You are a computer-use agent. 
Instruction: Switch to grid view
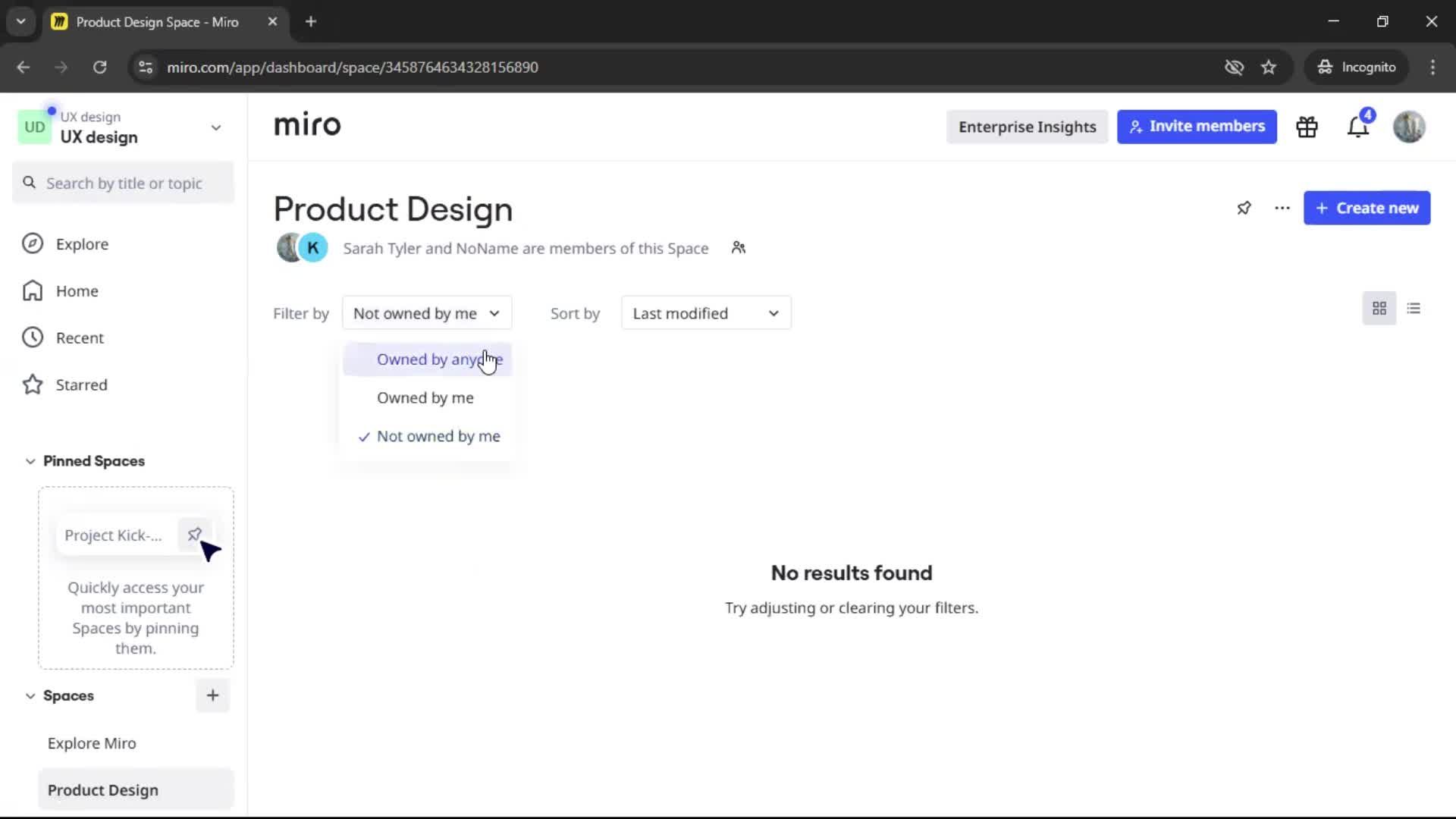1379,309
